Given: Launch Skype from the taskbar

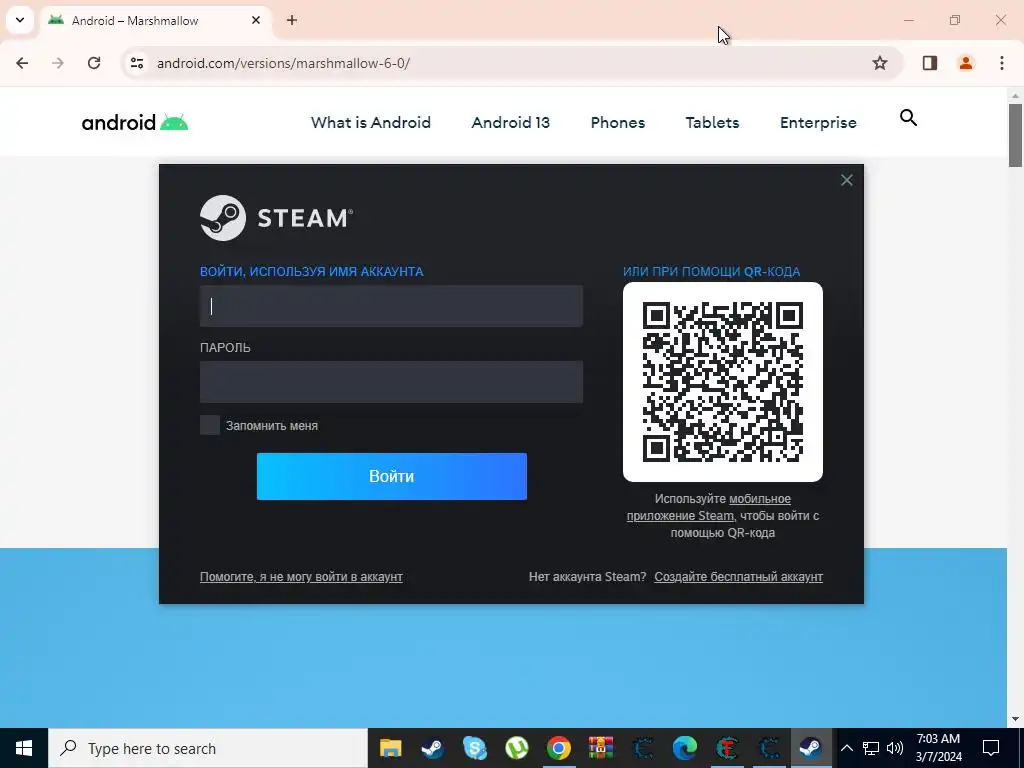Looking at the screenshot, I should click(475, 748).
